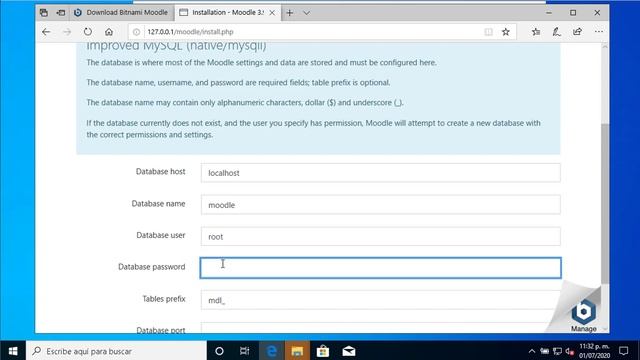Edit the Database user field
This screenshot has width=640, height=360.
click(x=380, y=236)
